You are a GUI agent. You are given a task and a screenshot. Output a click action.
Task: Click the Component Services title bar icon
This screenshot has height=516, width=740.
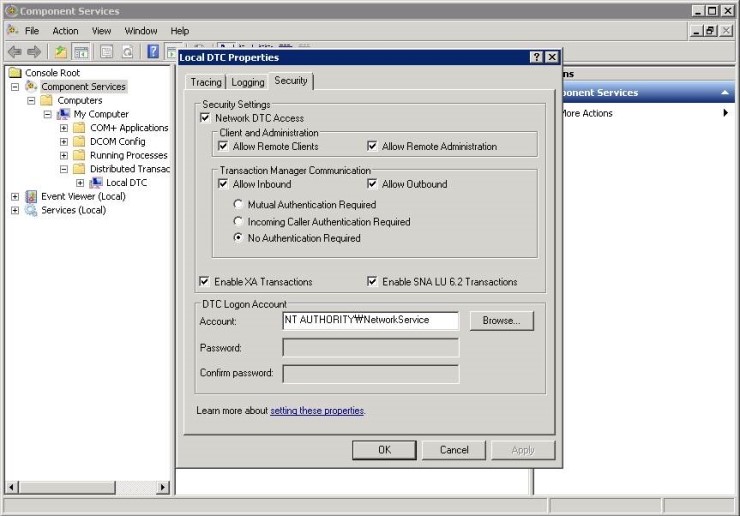pos(11,10)
